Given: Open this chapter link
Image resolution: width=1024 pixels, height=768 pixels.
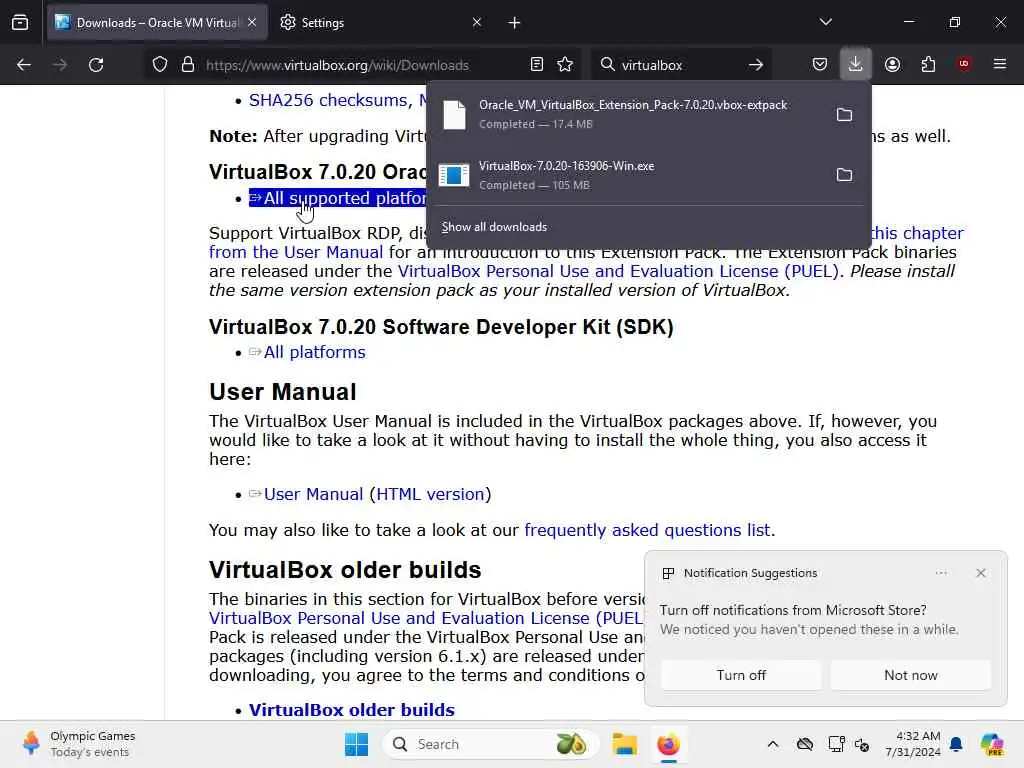Looking at the screenshot, I should (x=918, y=233).
